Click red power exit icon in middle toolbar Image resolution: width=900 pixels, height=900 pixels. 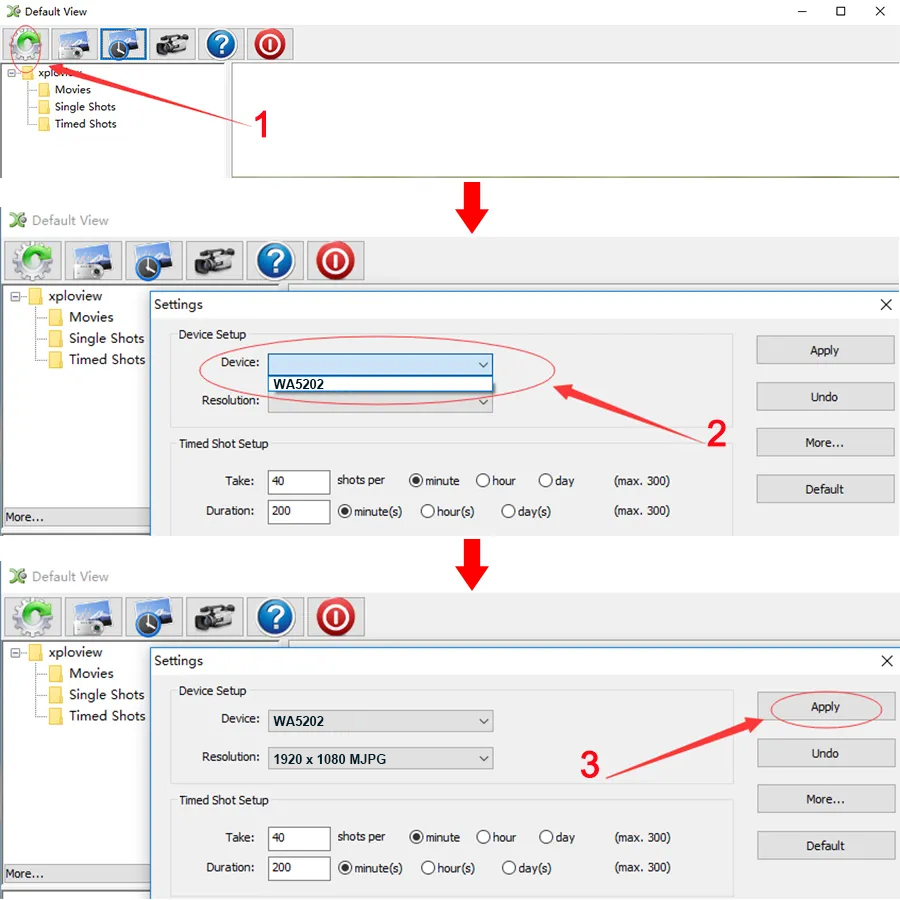(x=335, y=260)
